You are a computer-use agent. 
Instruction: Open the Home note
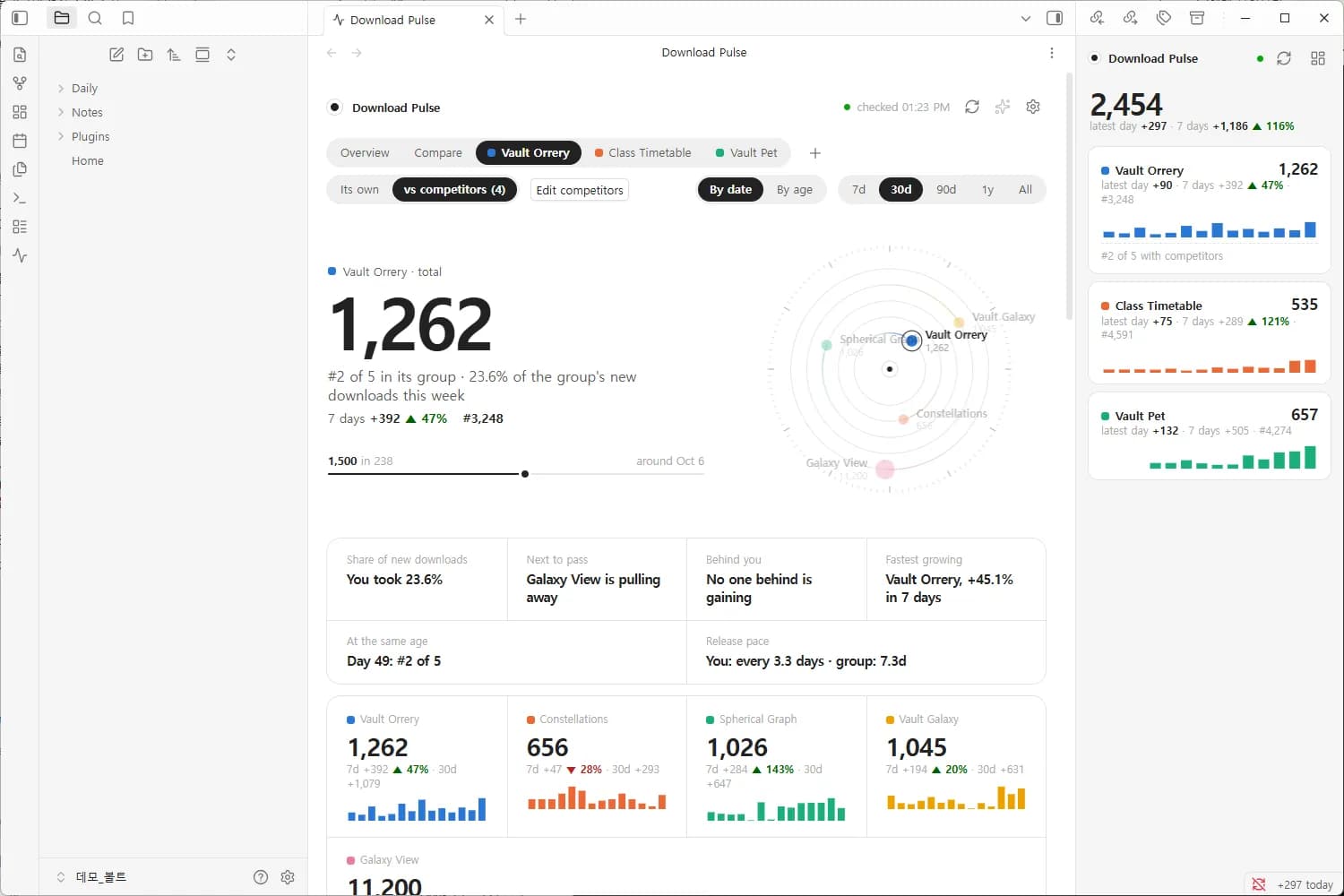click(x=88, y=161)
